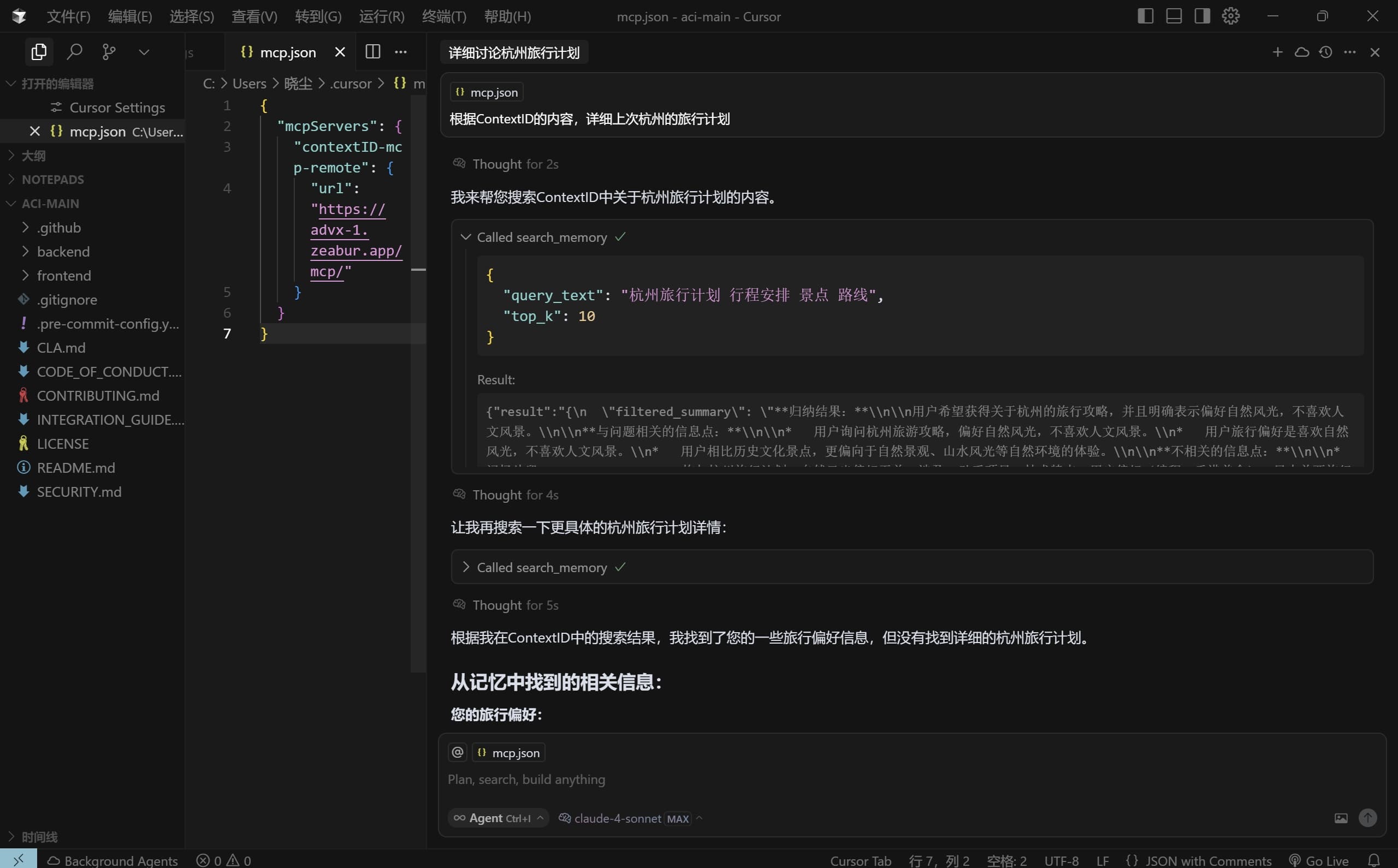Select the 详细讨论杭州旅行计划 chat tab

point(514,53)
